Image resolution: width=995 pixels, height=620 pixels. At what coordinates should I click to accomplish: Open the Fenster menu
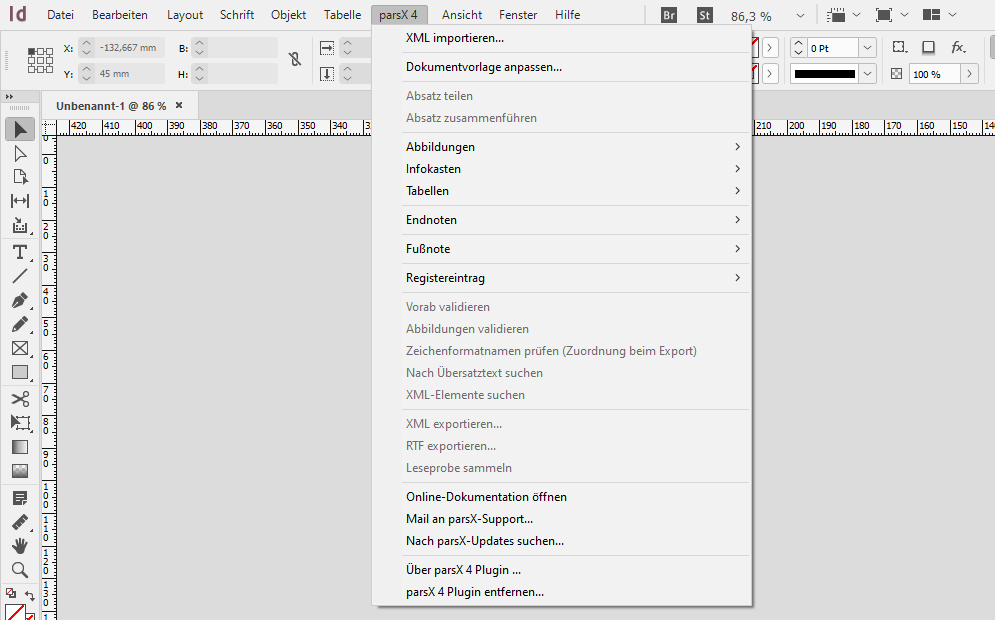point(518,15)
